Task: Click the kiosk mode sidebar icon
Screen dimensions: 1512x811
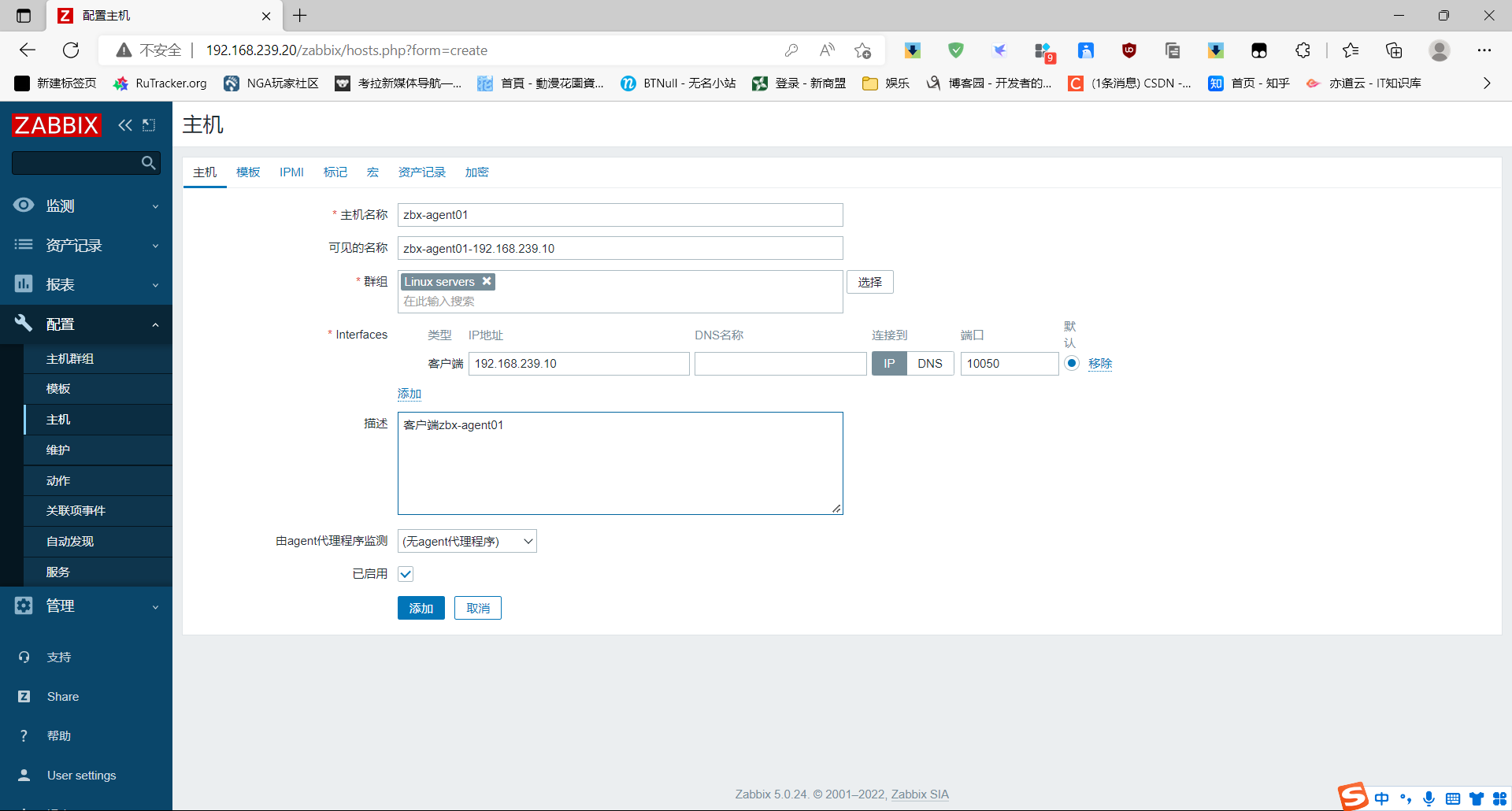Action: (149, 125)
